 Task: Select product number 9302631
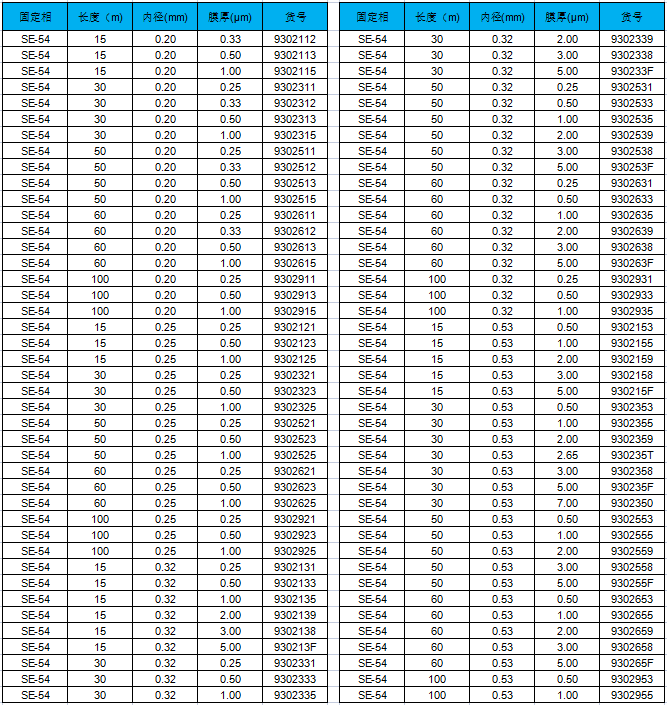(x=631, y=183)
